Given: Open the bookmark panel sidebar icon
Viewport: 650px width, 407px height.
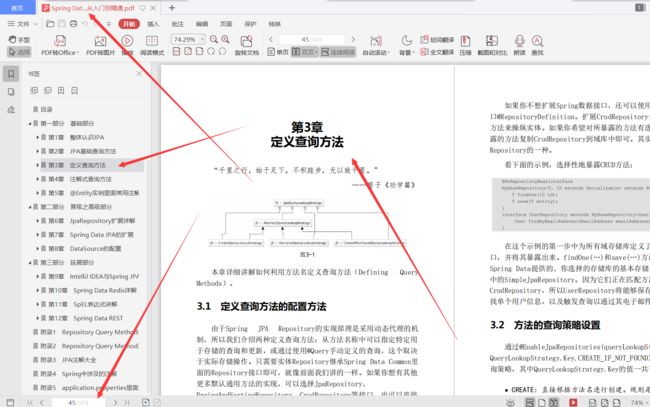Looking at the screenshot, I should click(x=11, y=74).
